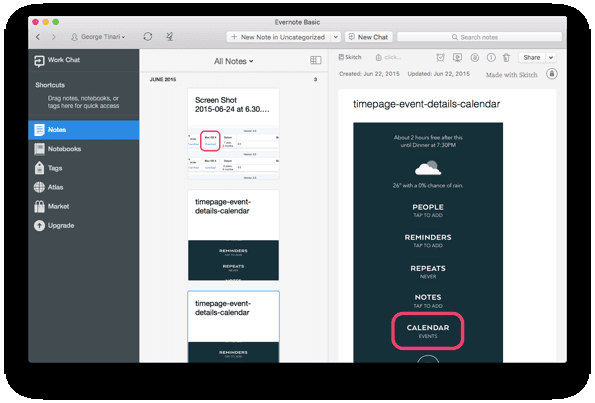The image size is (595, 403).
Task: Delete note with trash icon
Action: [x=506, y=58]
